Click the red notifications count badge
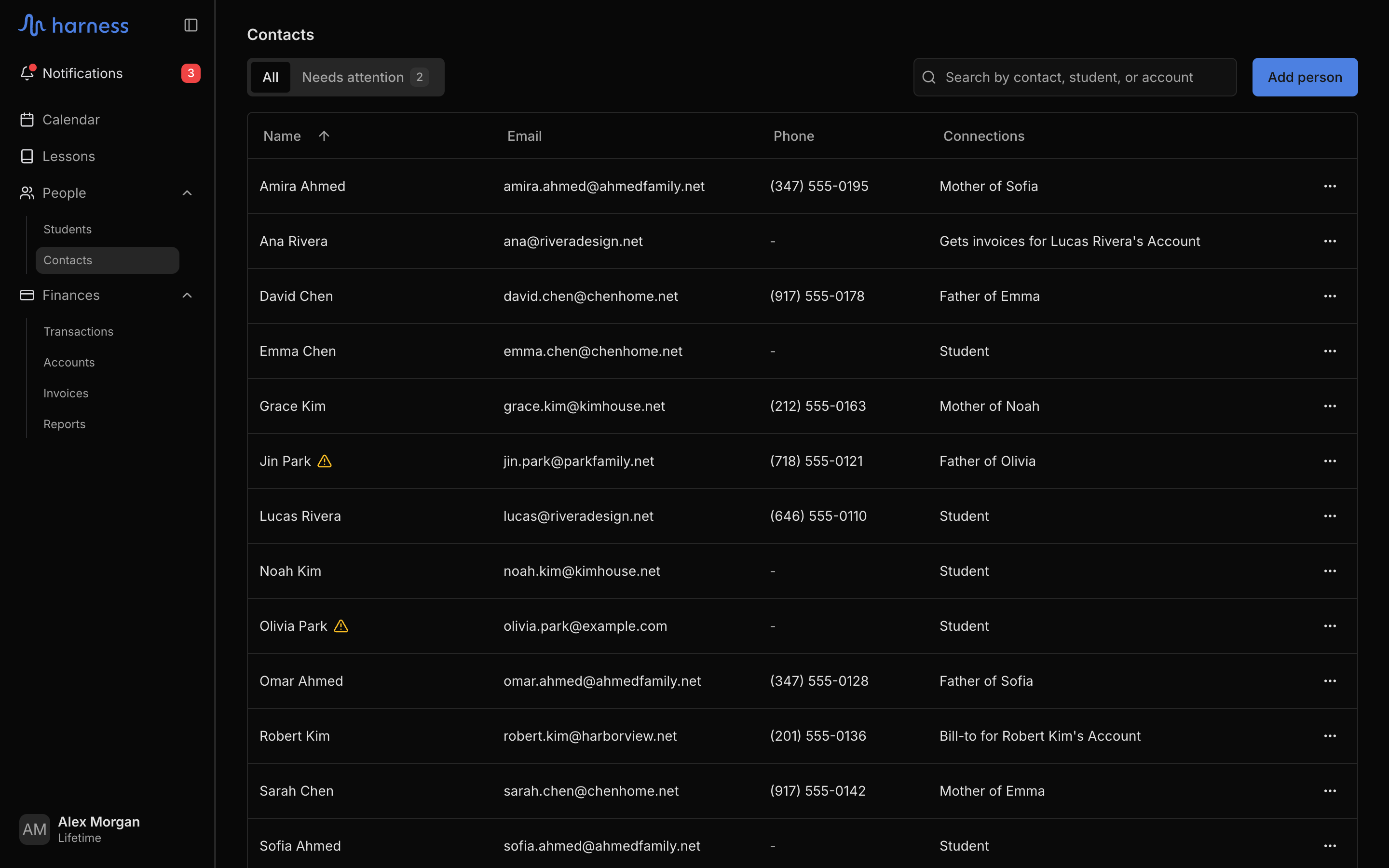Viewport: 1389px width, 868px height. point(191,73)
